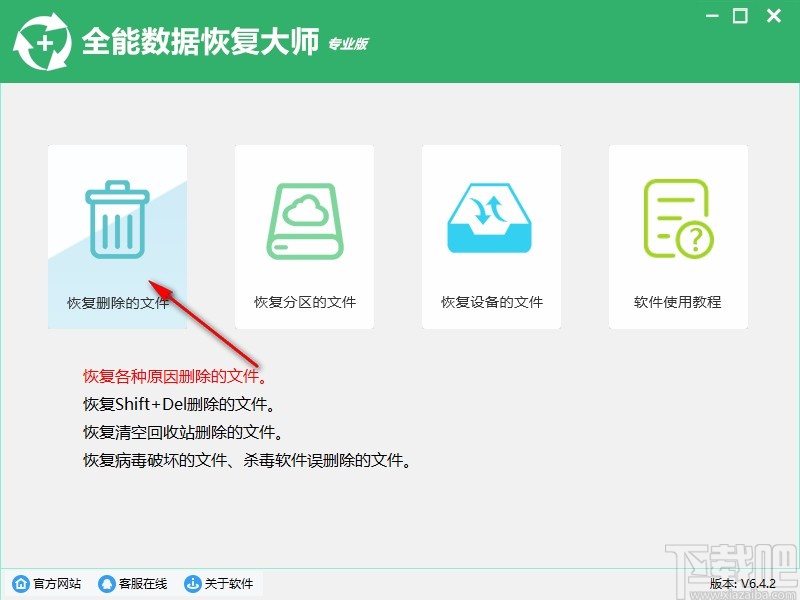800x600 pixels.
Task: Click the version text 版本: V6.4.2
Action: [x=742, y=583]
